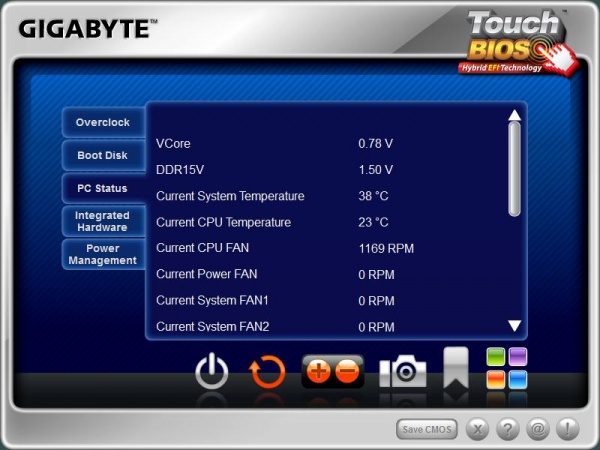Image resolution: width=600 pixels, height=450 pixels.
Task: Click the orange minus button
Action: (x=347, y=371)
